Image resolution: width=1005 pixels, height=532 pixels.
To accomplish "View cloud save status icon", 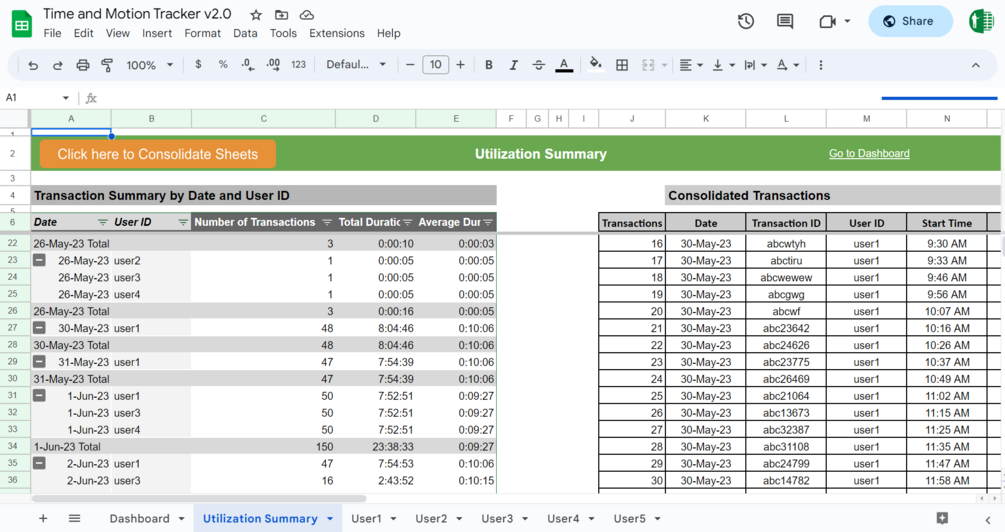I will pos(307,15).
